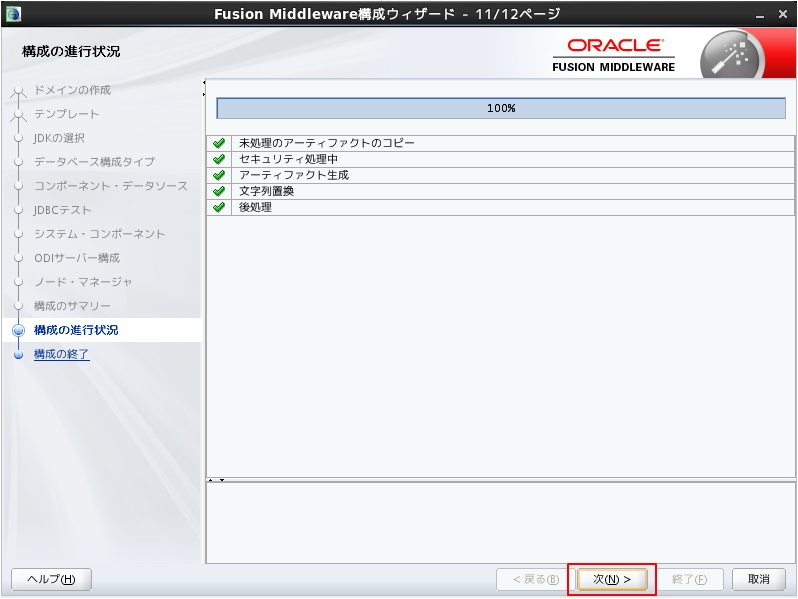
Task: Select the アーティファクト生成 row text
Action: [x=294, y=175]
